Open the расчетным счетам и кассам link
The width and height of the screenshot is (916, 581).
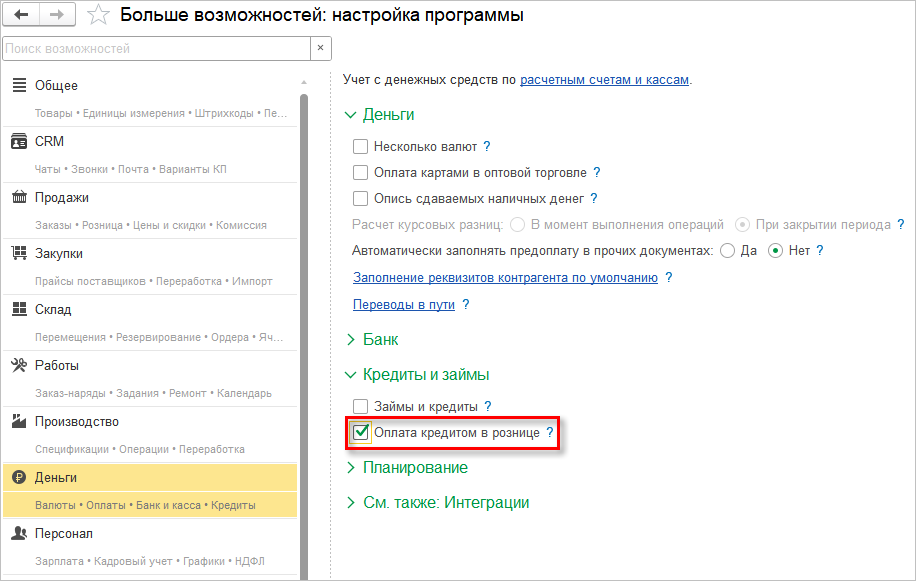tap(604, 79)
